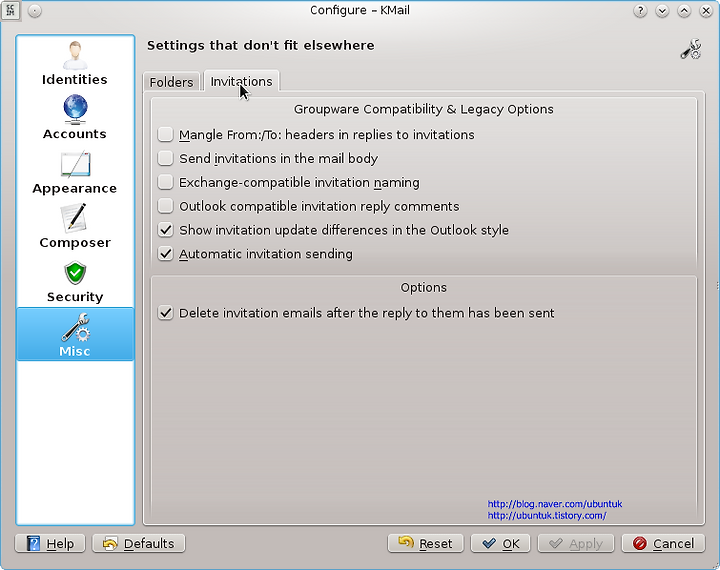The width and height of the screenshot is (720, 570).
Task: Maximize the Configure KMail window
Action: (x=684, y=11)
